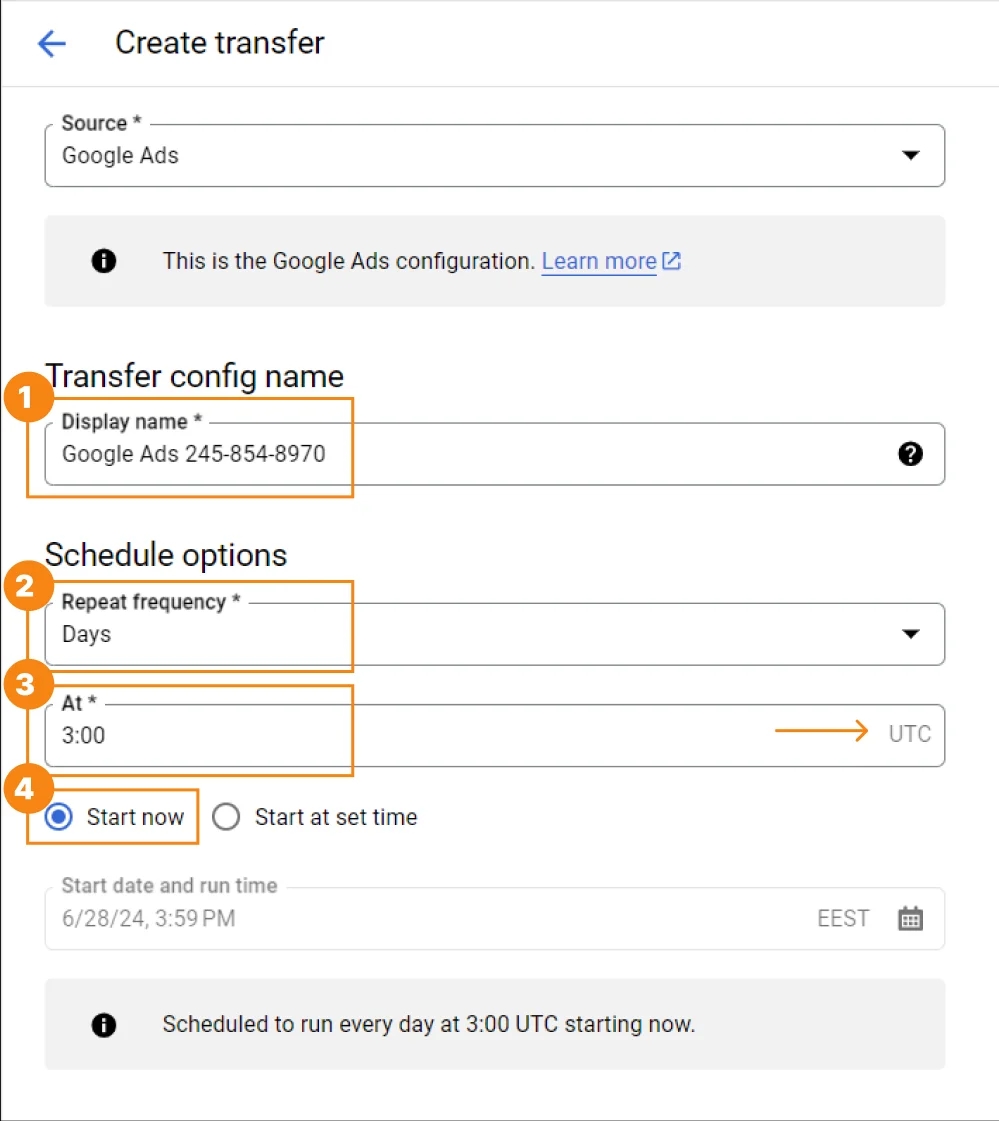The height and width of the screenshot is (1121, 999).
Task: Click the Transfer config name heading
Action: click(195, 376)
